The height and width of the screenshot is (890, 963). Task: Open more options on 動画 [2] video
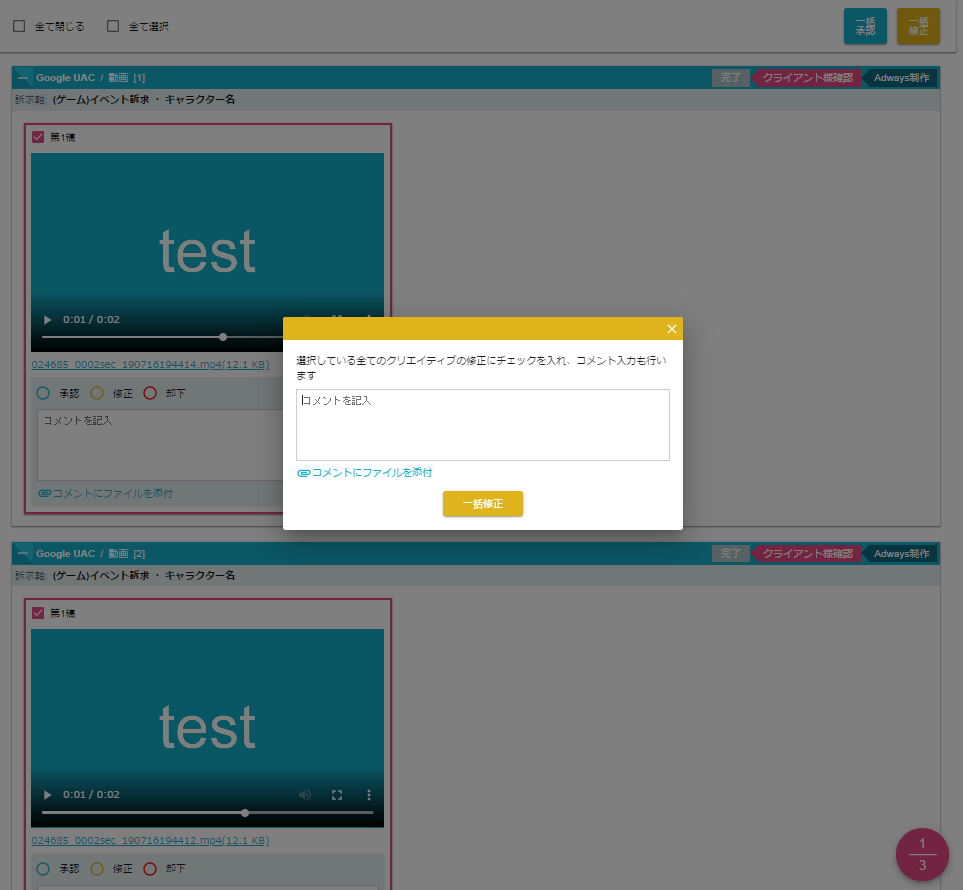368,795
